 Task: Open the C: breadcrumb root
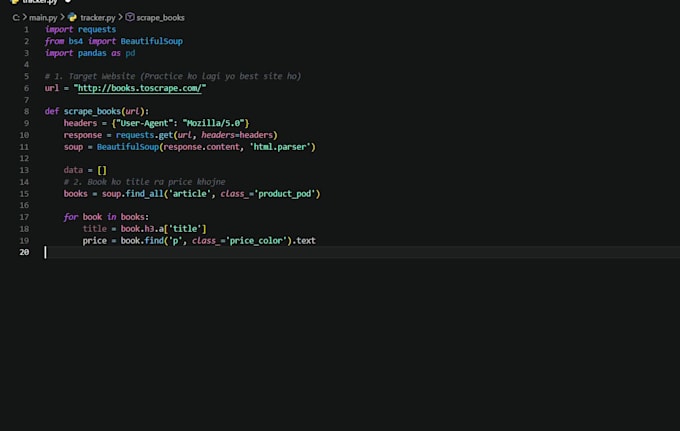[16, 18]
